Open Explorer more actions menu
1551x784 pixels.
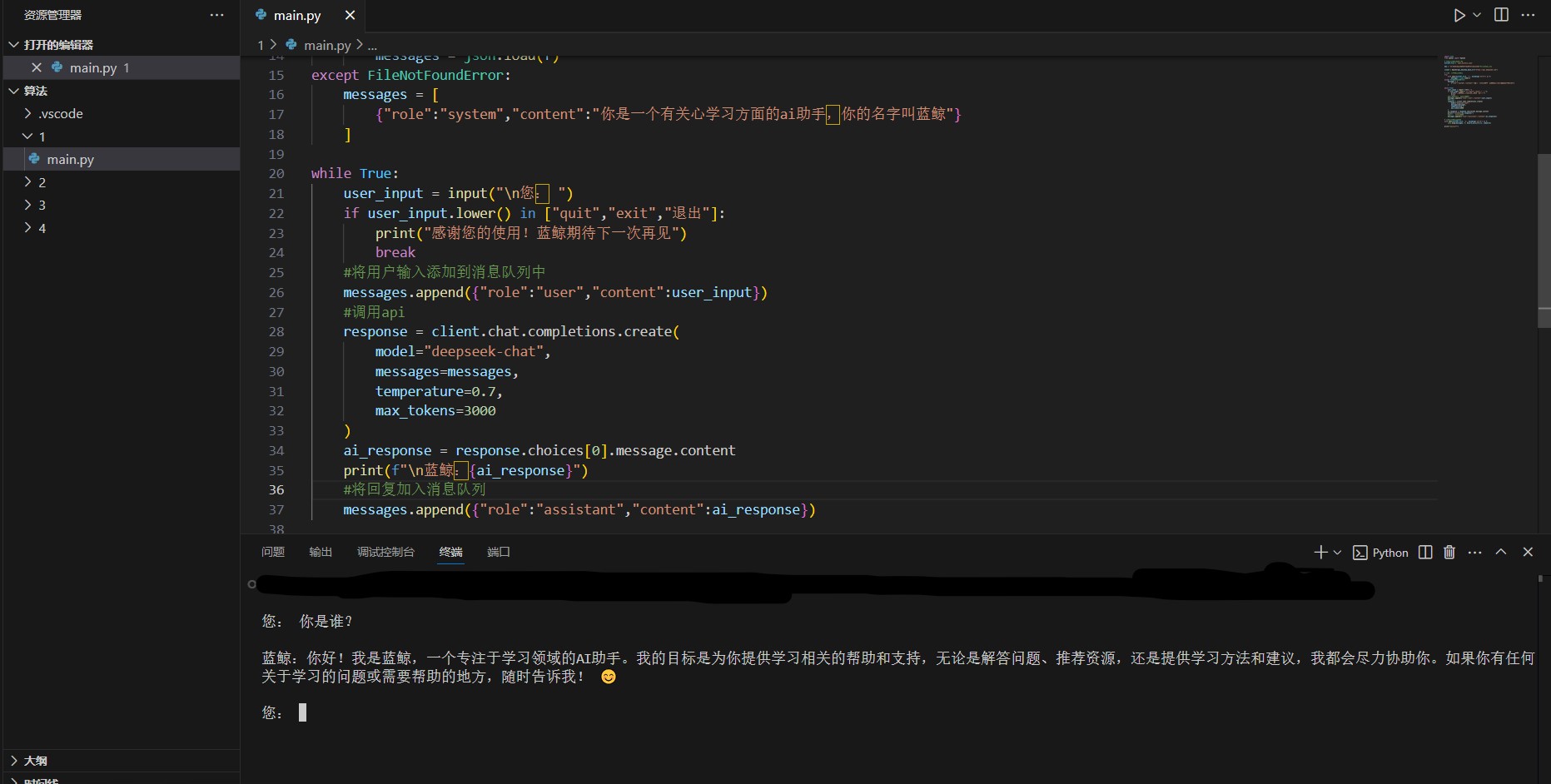(x=216, y=14)
